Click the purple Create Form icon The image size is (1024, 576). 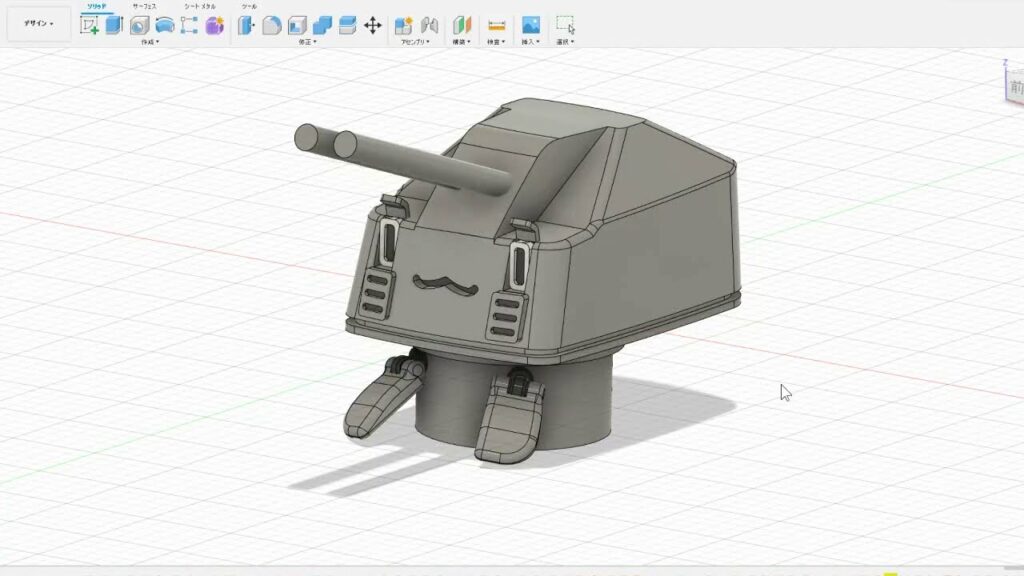click(214, 25)
